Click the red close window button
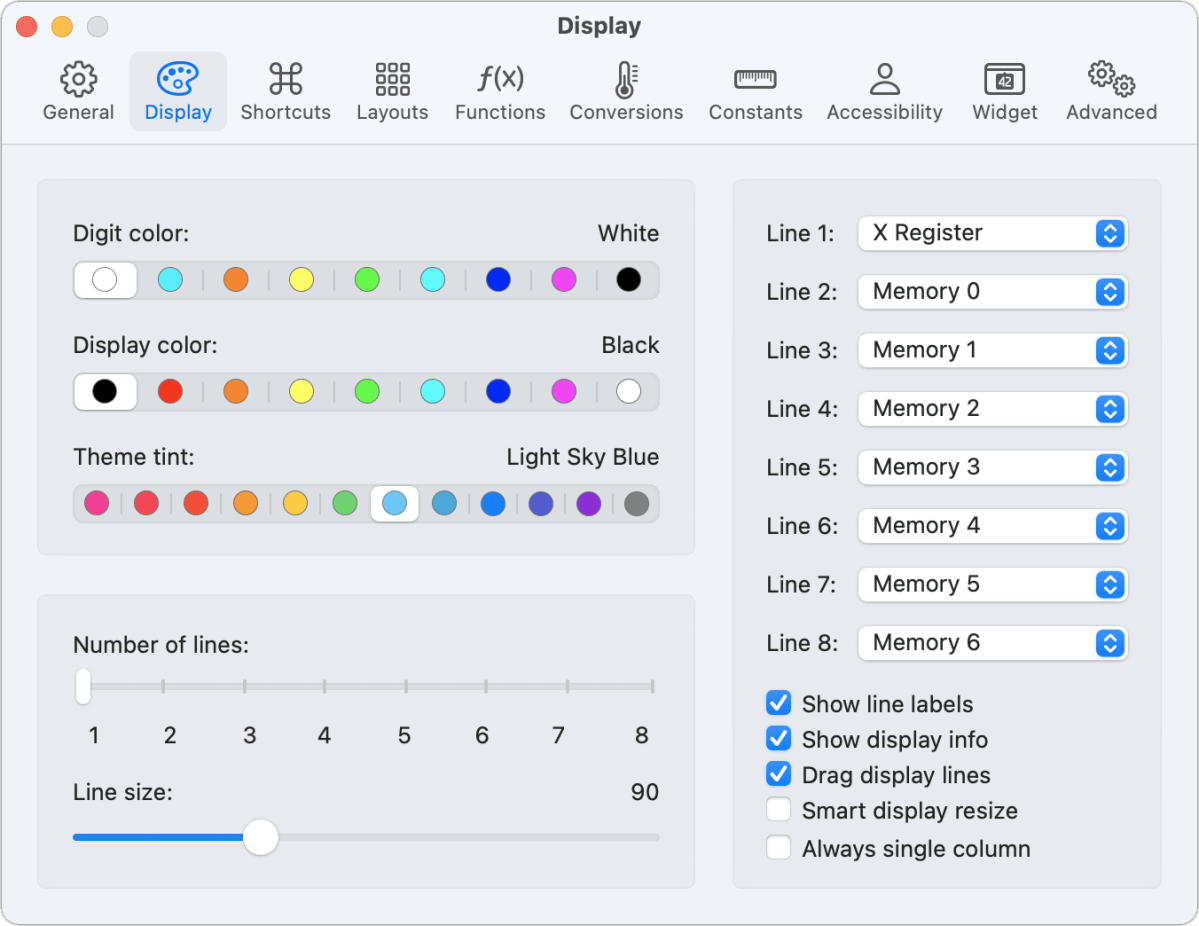The width and height of the screenshot is (1199, 926). click(27, 27)
